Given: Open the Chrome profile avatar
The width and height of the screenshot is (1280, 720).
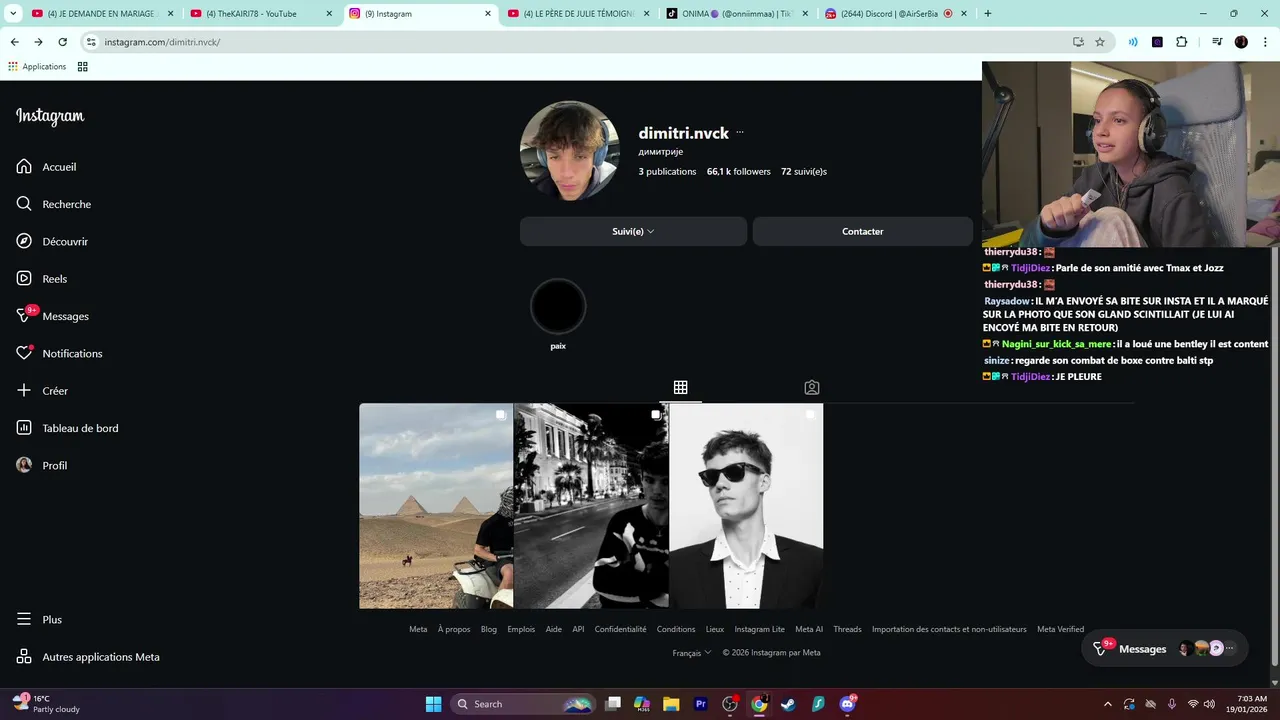Looking at the screenshot, I should 1241,42.
